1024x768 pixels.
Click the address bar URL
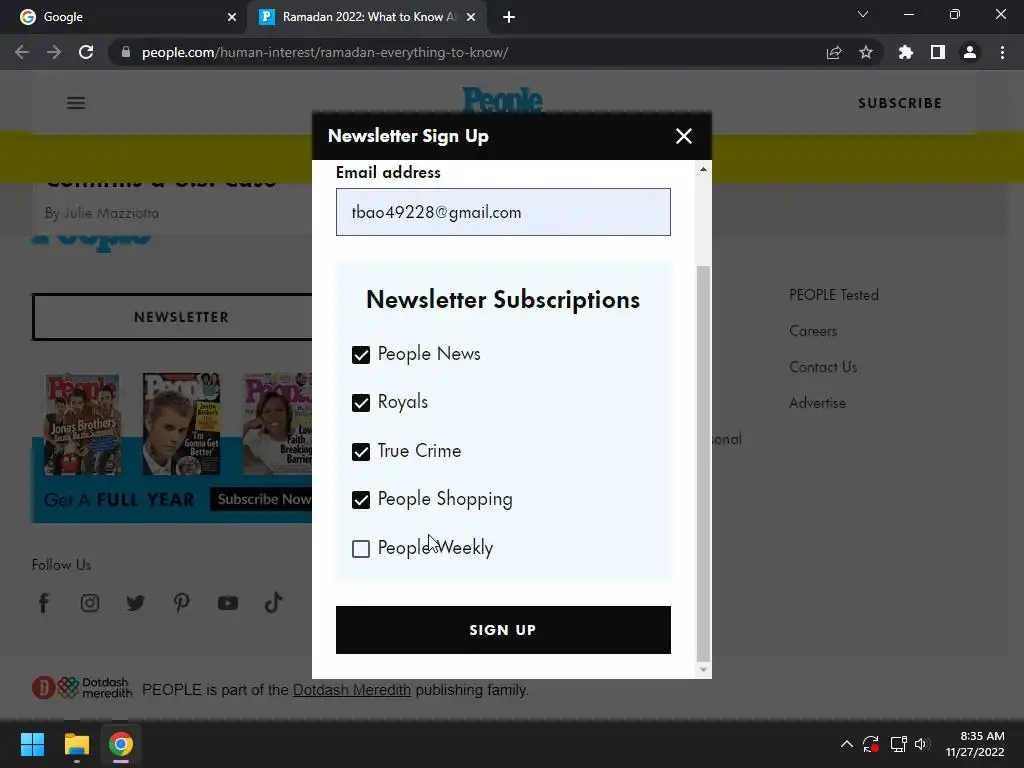tap(325, 52)
